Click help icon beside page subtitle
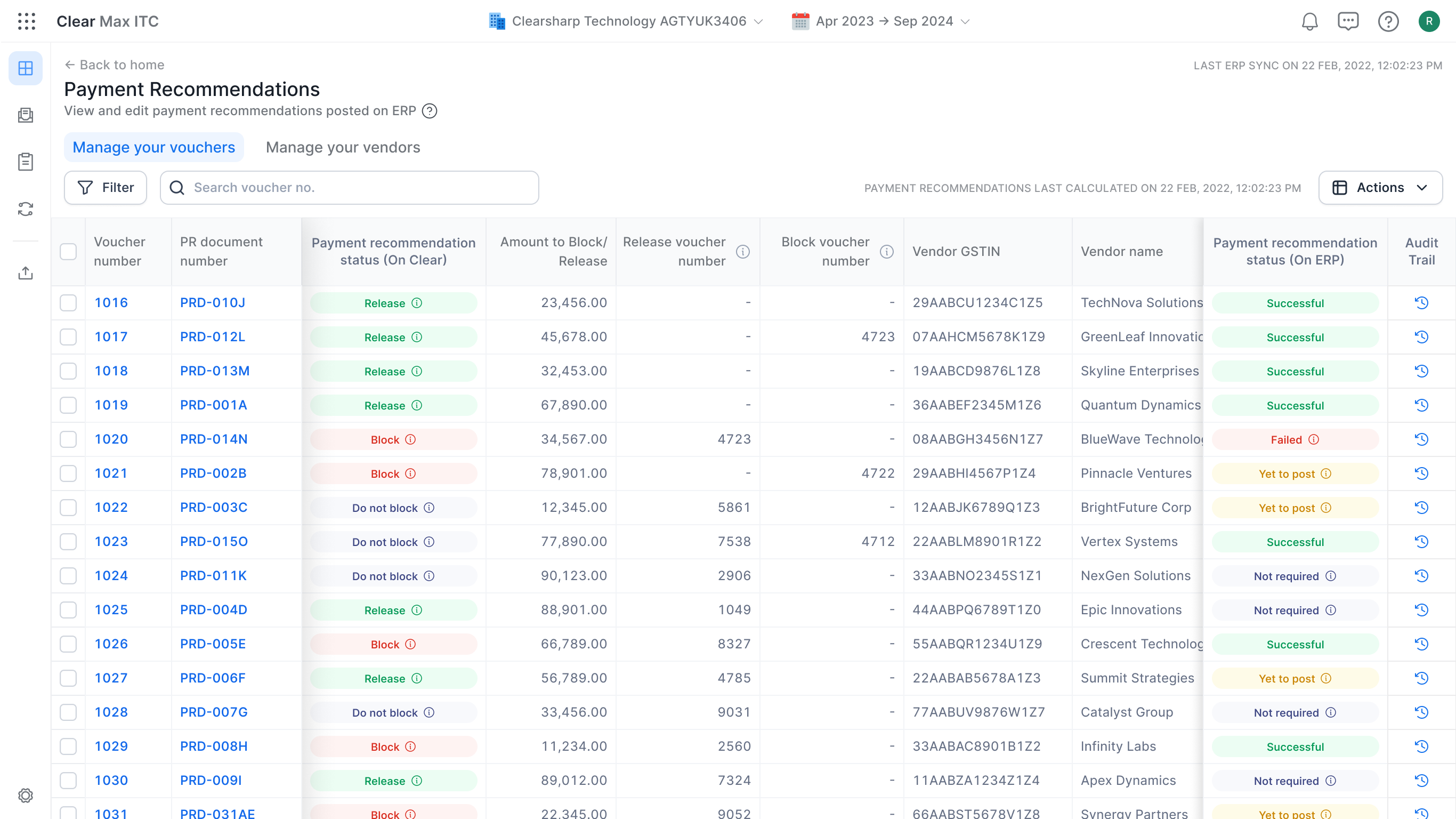The image size is (1456, 819). [x=430, y=111]
